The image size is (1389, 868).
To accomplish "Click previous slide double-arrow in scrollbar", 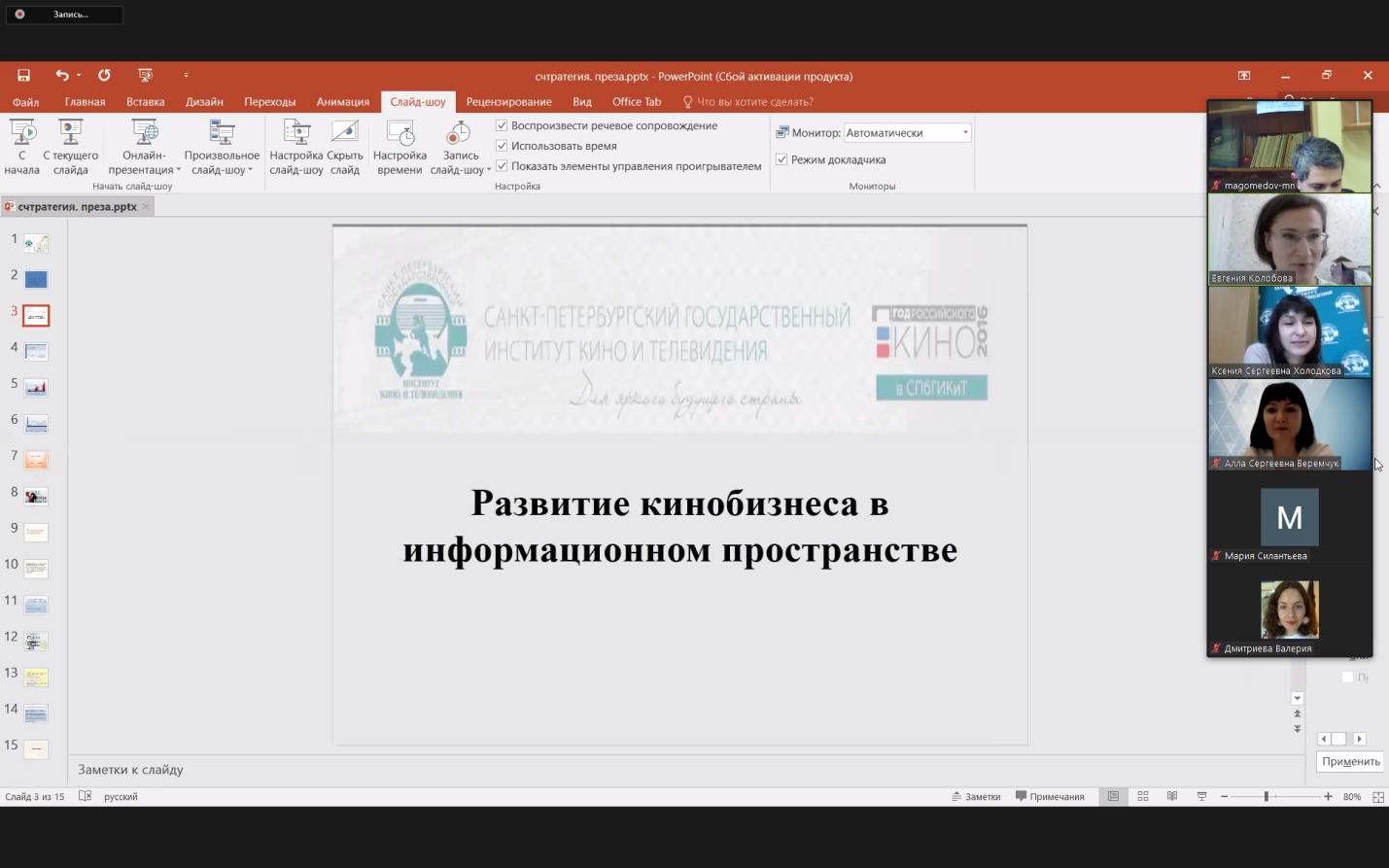I will click(1297, 713).
